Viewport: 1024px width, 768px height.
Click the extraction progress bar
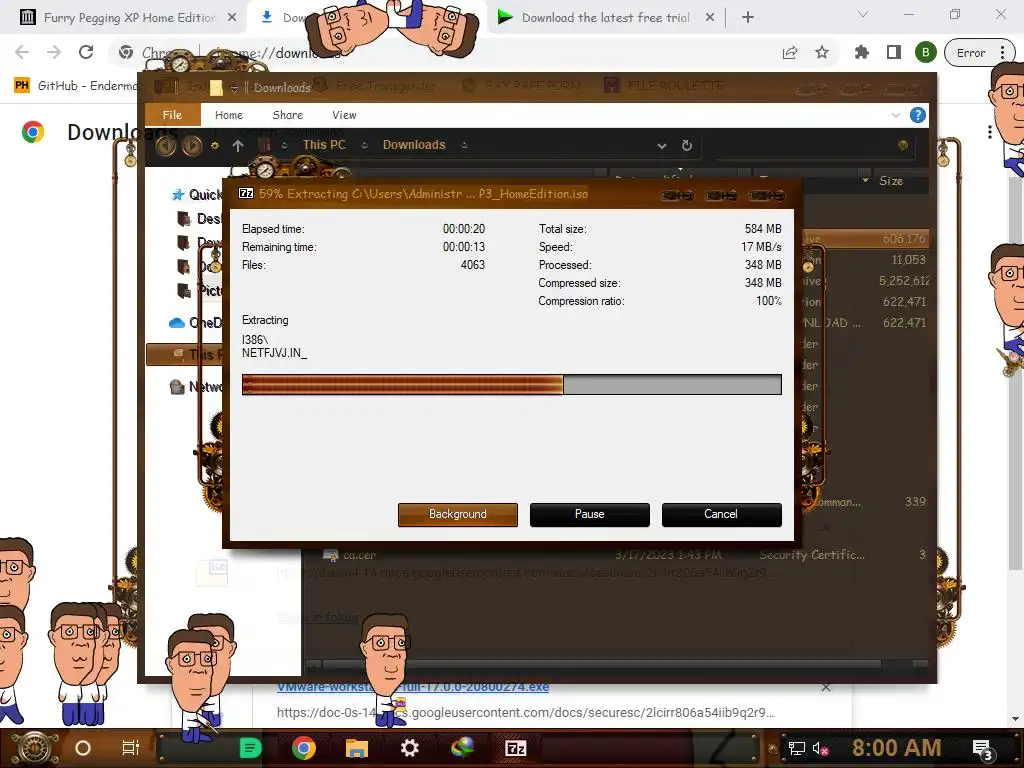click(511, 385)
